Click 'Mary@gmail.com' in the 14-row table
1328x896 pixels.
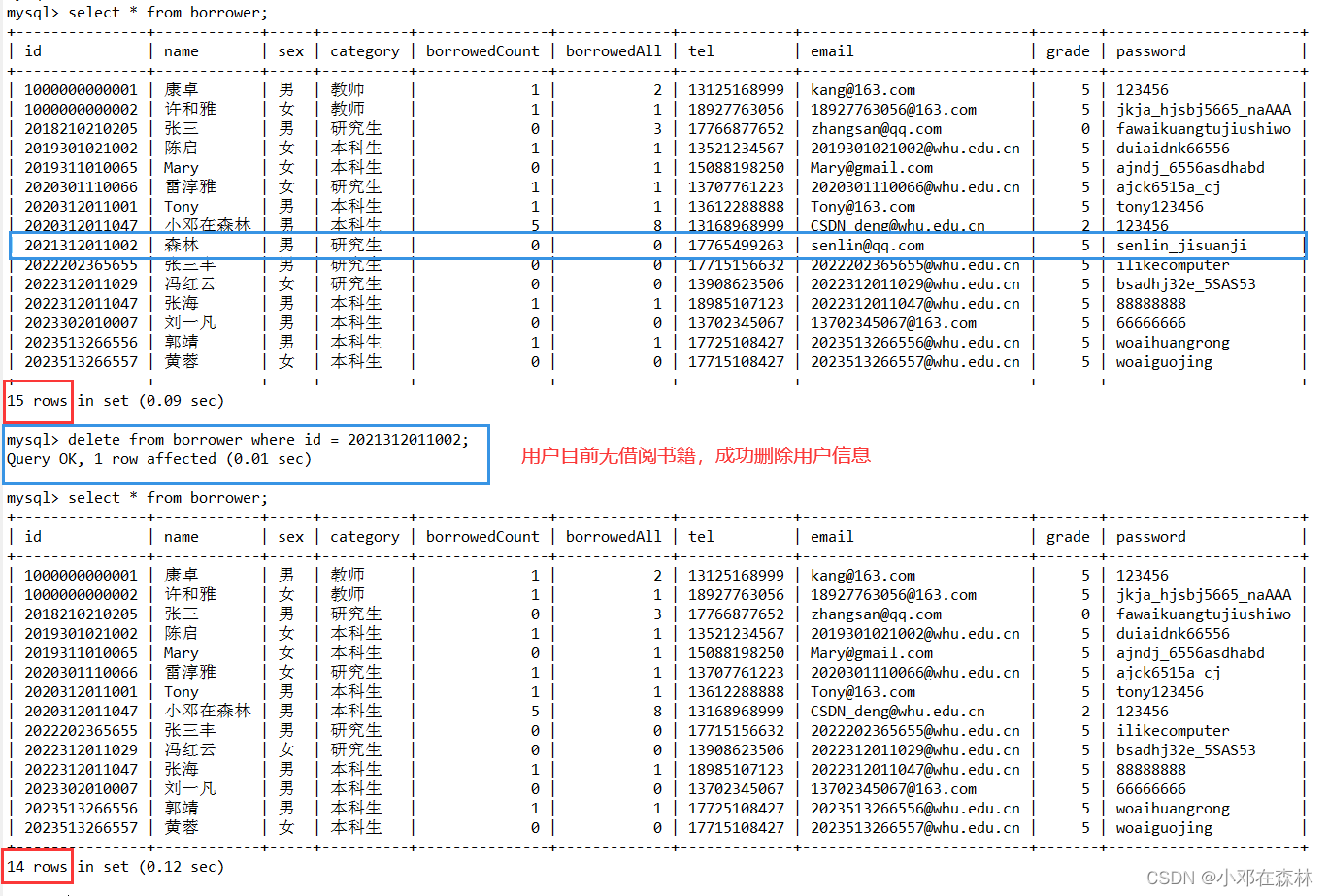872,653
